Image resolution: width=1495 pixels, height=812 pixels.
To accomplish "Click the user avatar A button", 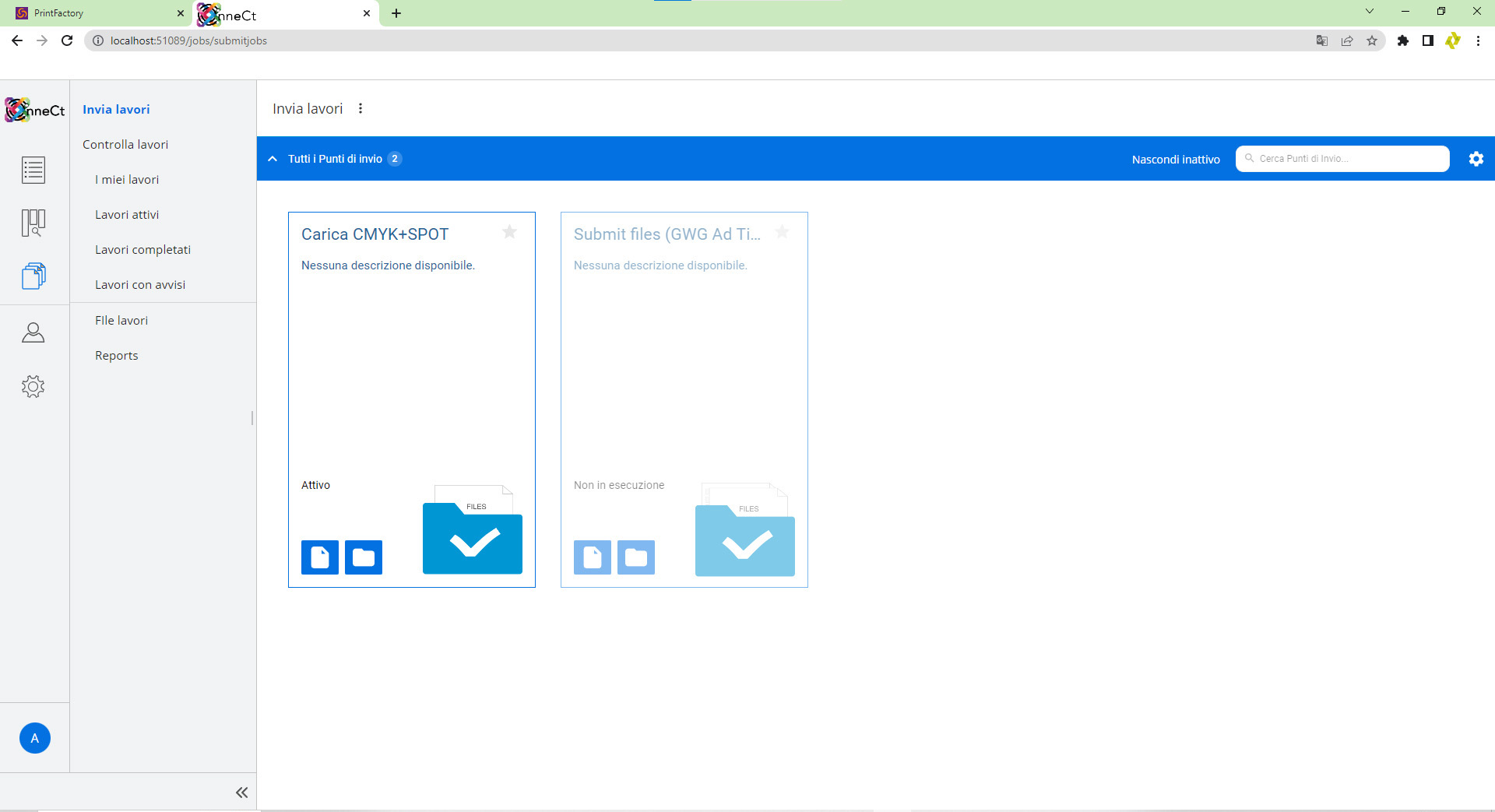I will [34, 738].
